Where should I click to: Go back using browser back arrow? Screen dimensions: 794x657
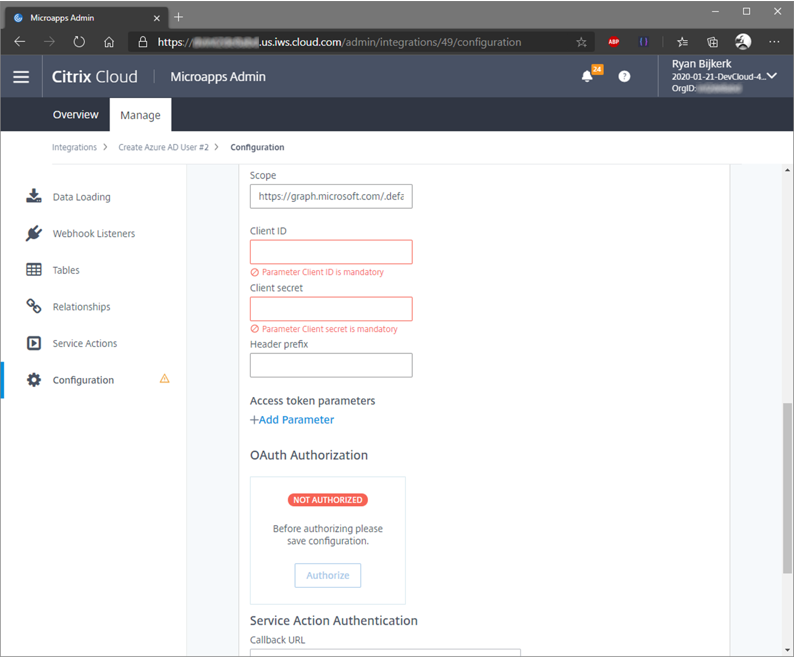(20, 42)
